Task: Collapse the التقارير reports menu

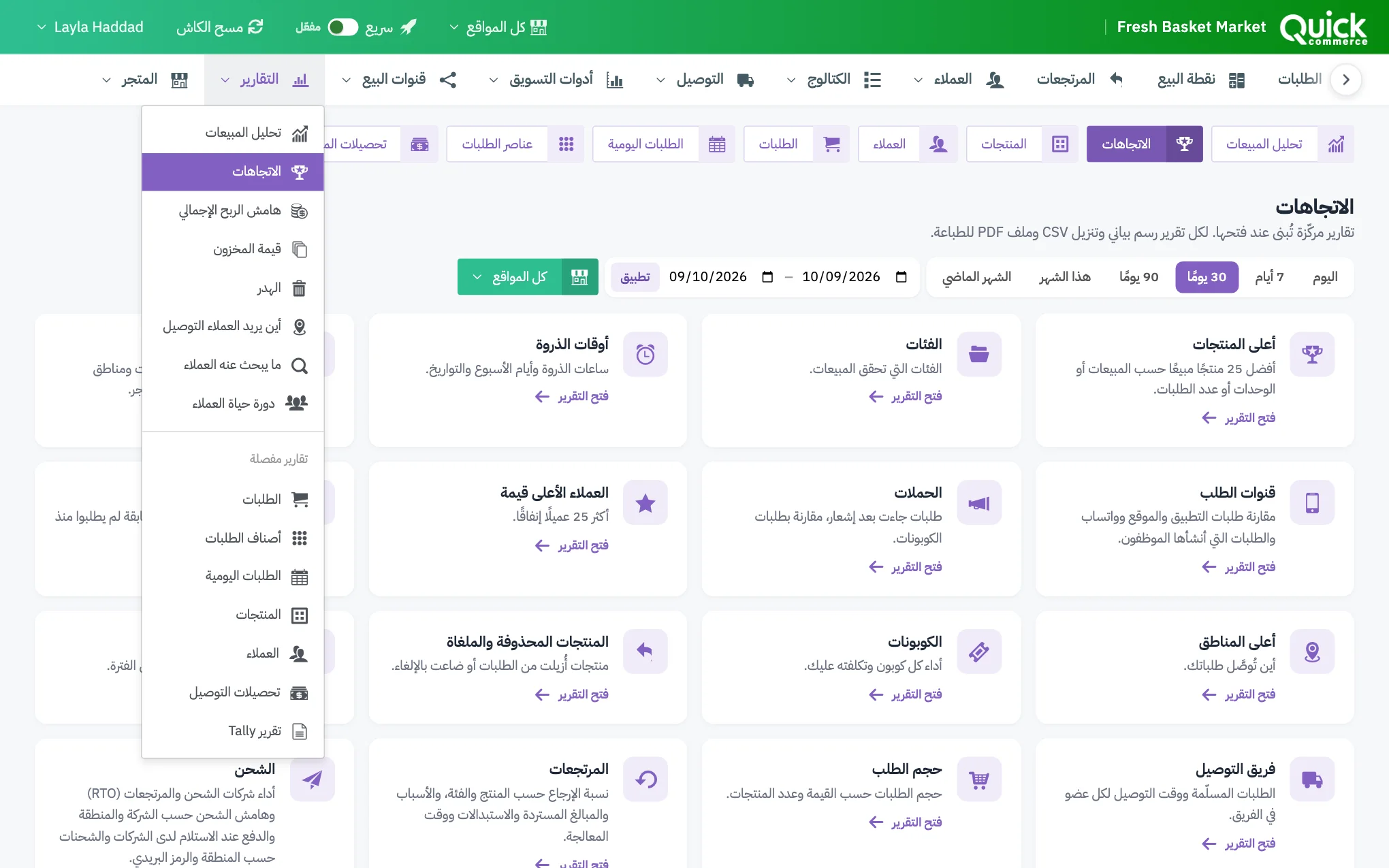Action: (x=264, y=80)
